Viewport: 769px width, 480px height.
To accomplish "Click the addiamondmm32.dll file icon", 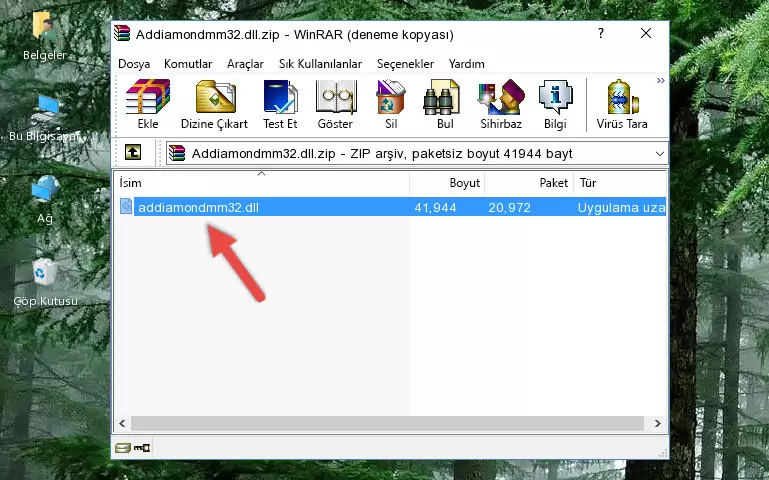I will [126, 206].
